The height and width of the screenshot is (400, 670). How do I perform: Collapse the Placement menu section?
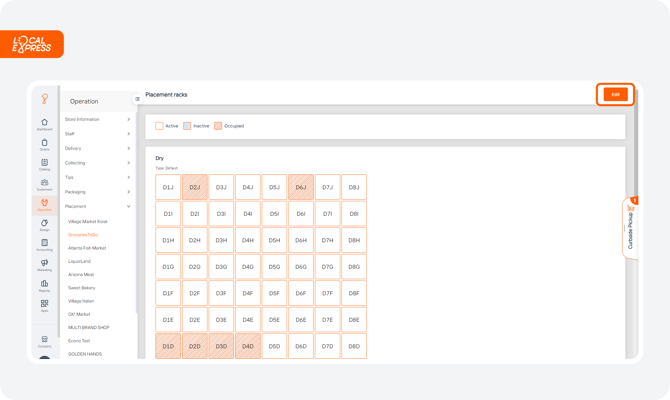point(97,206)
